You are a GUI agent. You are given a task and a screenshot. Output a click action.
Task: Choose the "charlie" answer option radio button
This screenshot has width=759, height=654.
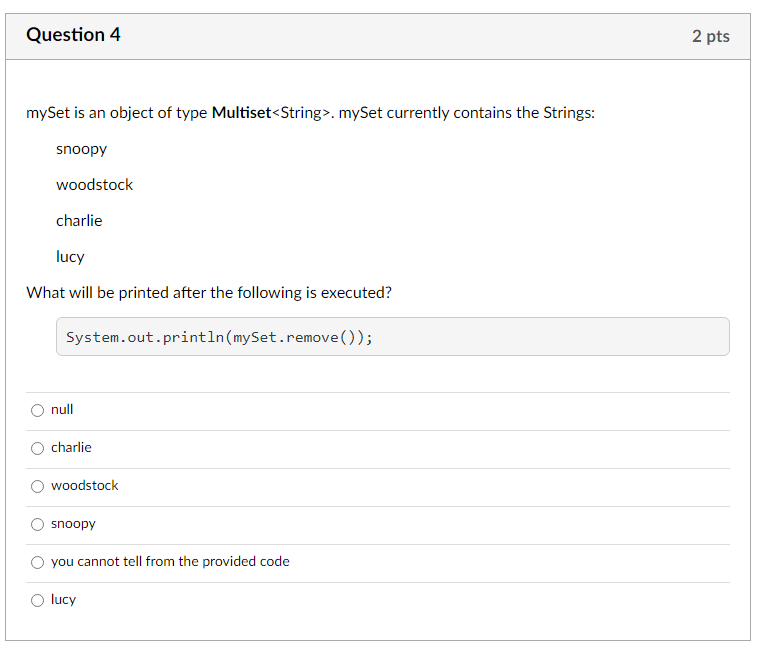point(38,448)
